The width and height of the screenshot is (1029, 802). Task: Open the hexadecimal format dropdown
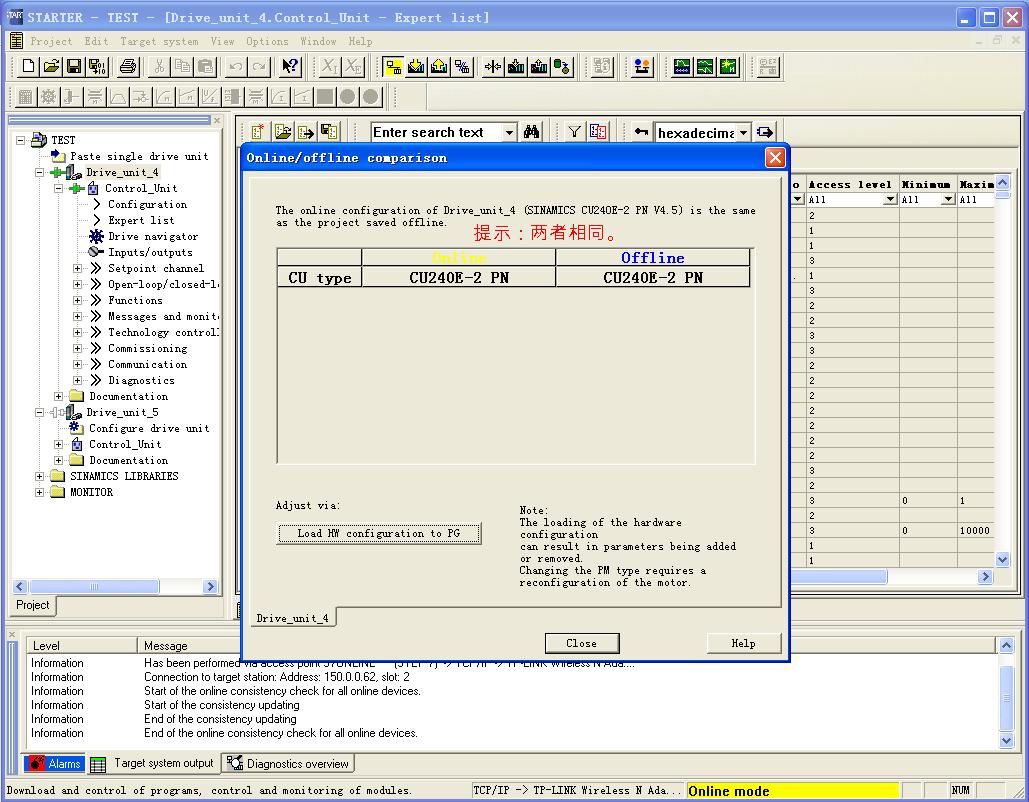tap(744, 133)
